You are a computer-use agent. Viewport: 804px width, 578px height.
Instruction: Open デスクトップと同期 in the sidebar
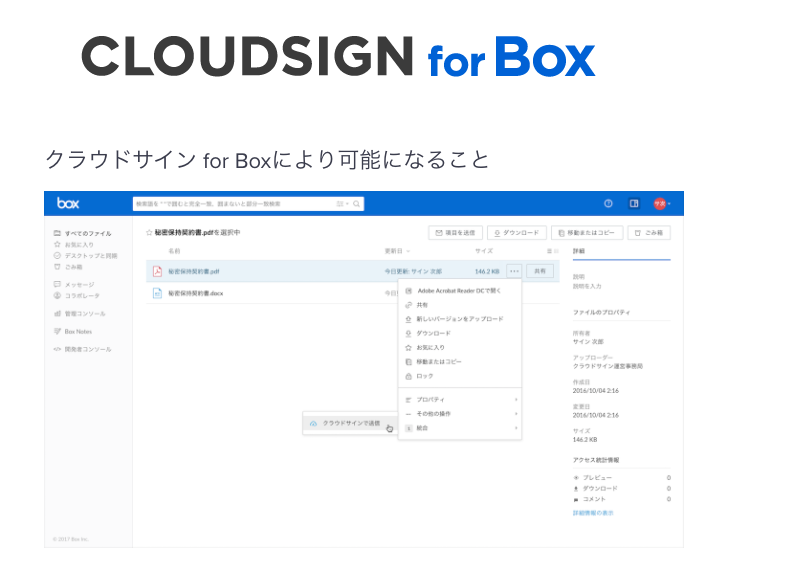(x=86, y=255)
